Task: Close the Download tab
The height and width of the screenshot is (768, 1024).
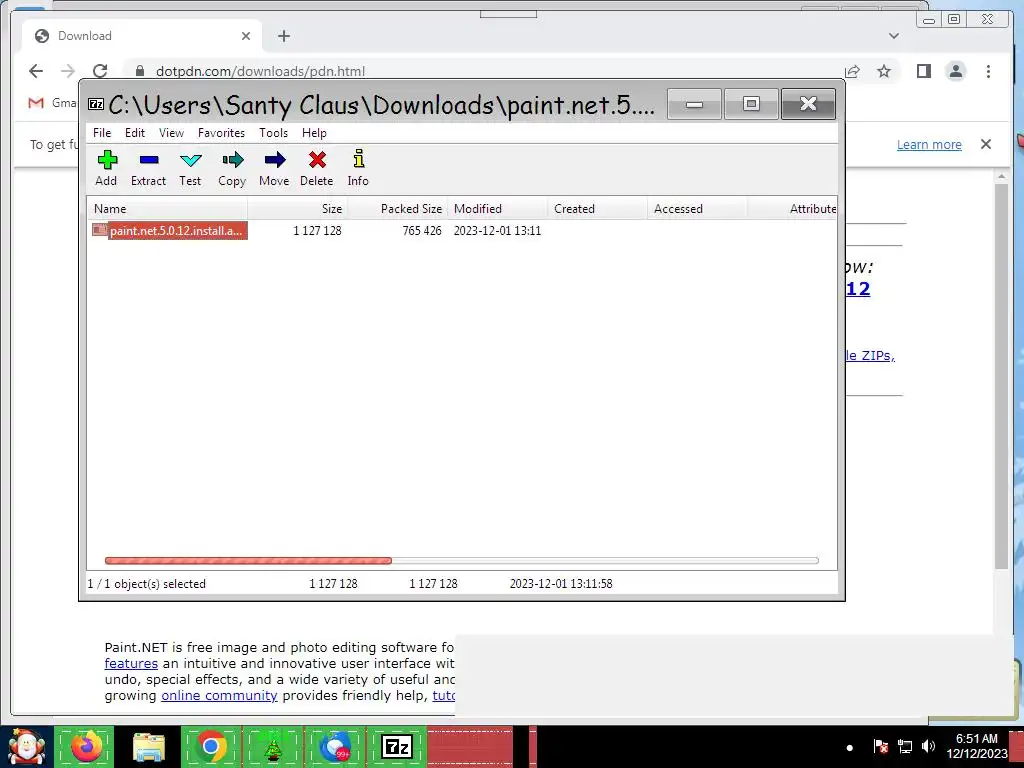Action: tap(246, 36)
